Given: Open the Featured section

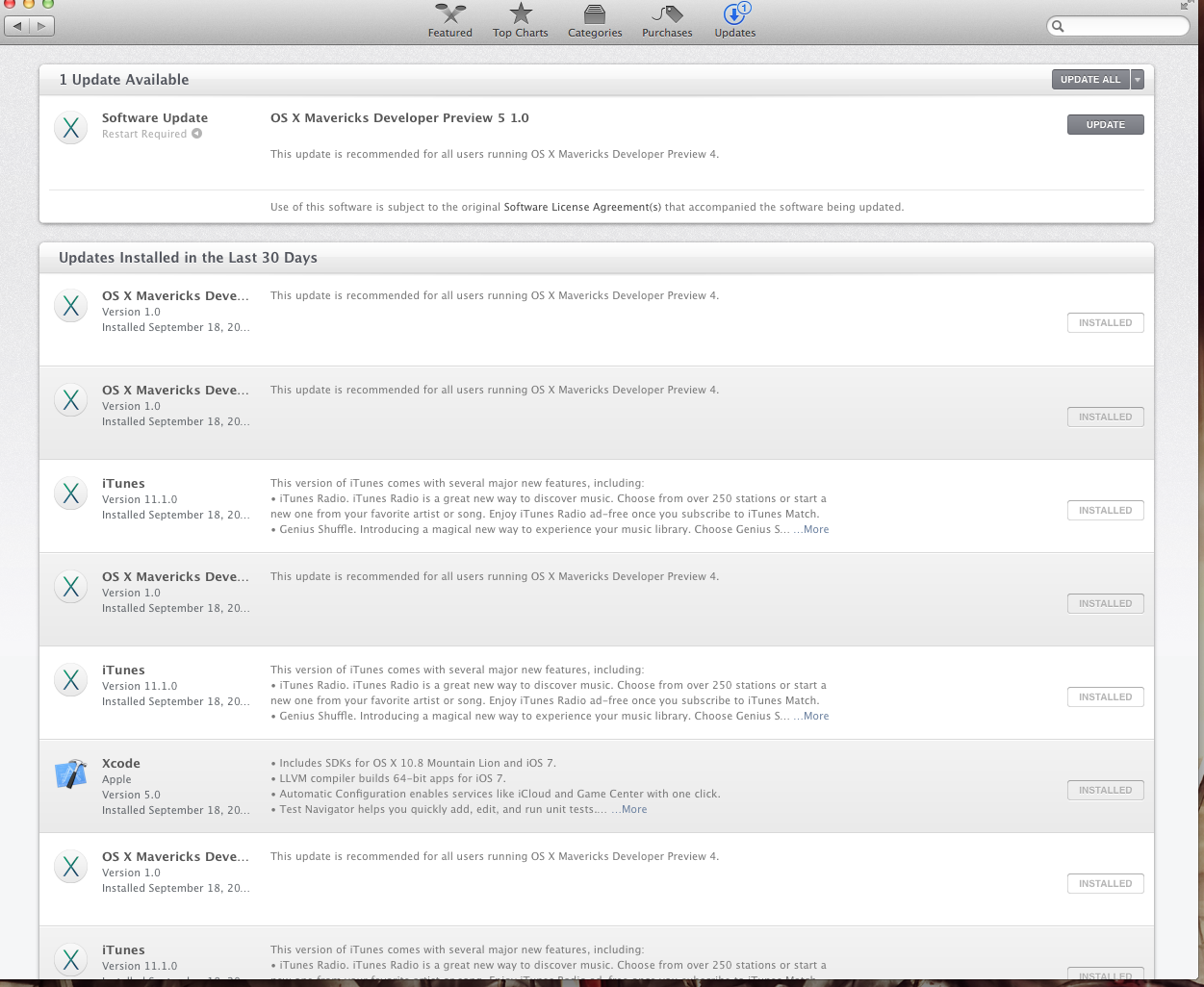Looking at the screenshot, I should [449, 20].
